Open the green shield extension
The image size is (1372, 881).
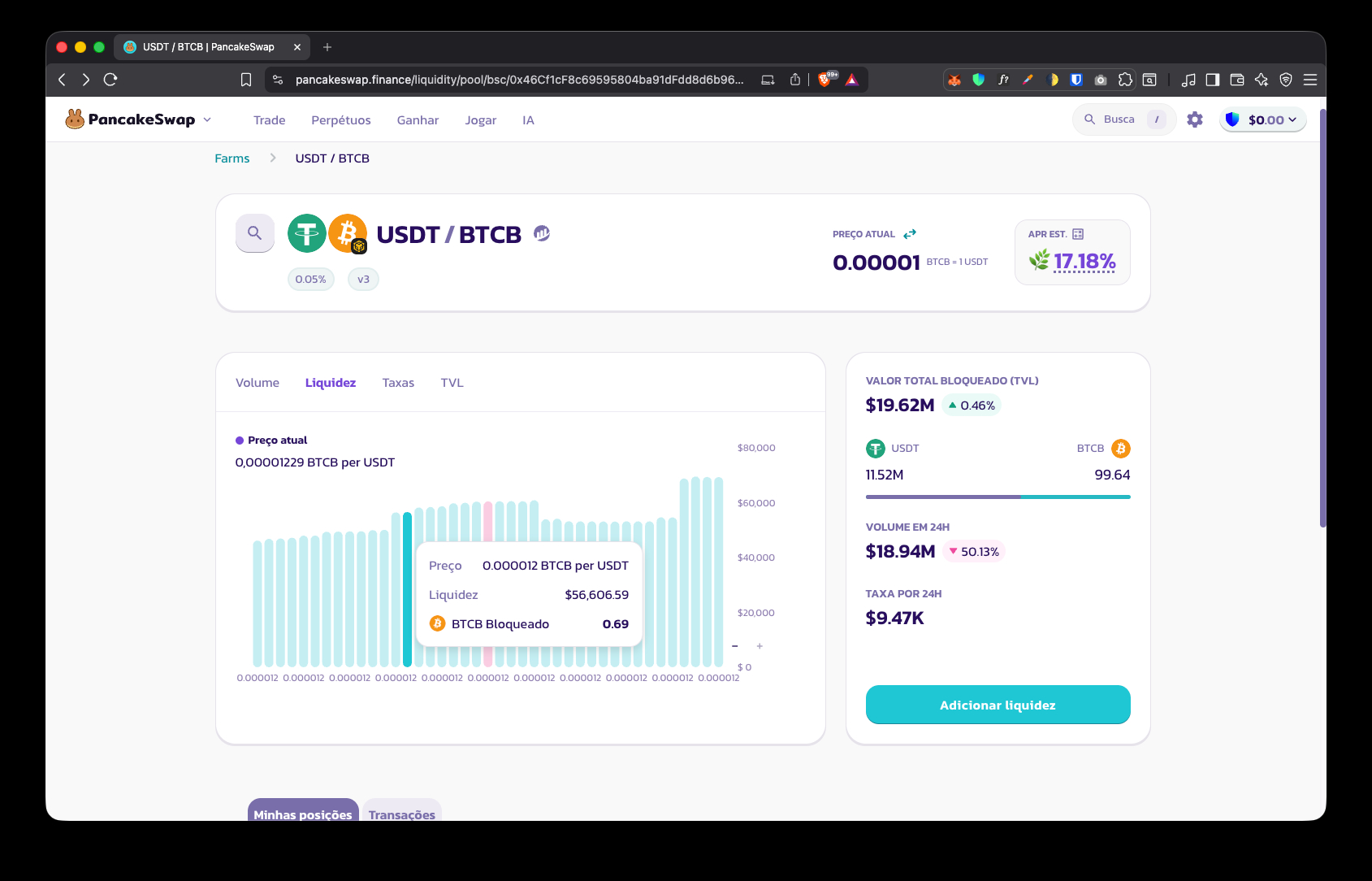tap(979, 80)
